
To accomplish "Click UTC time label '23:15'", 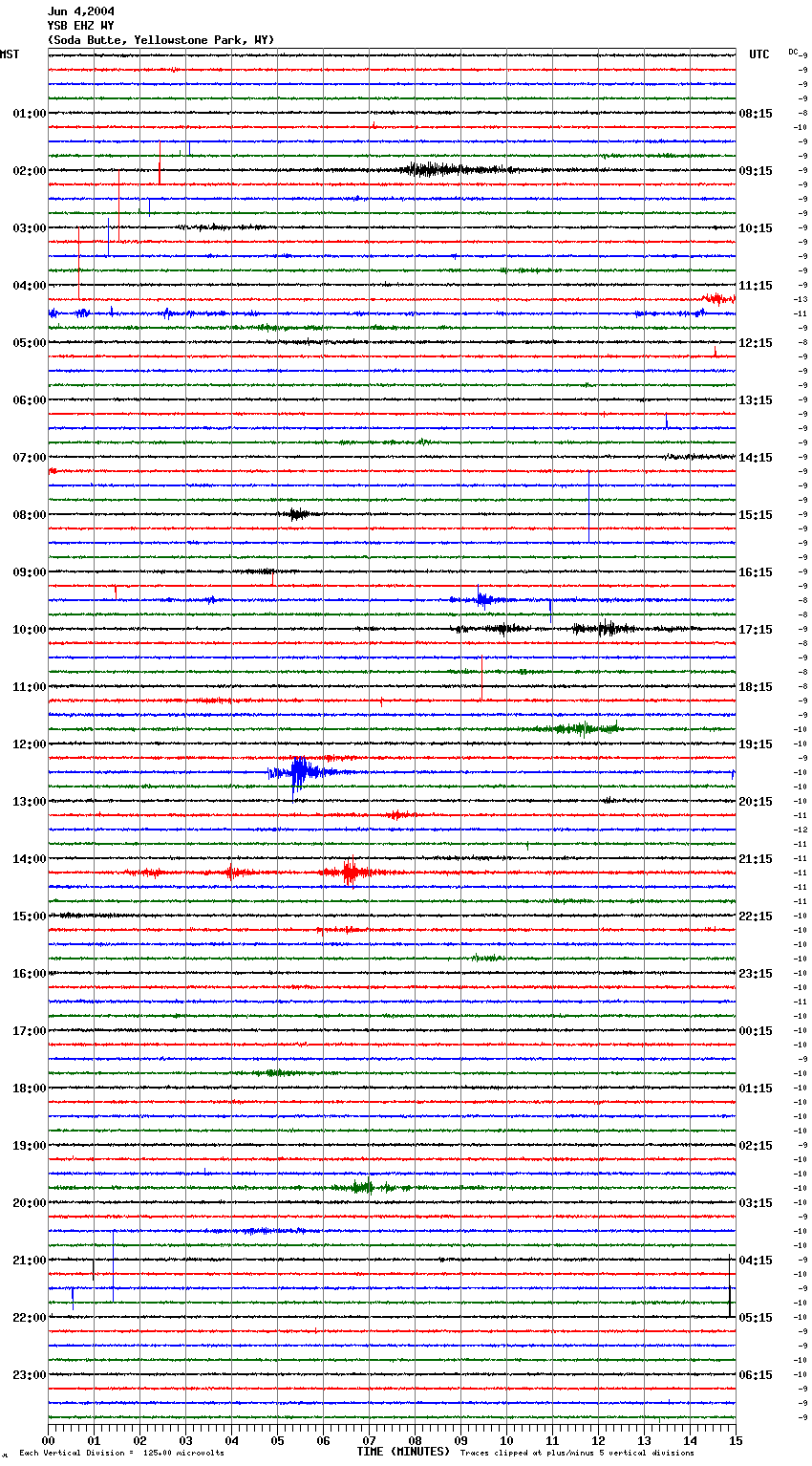I will (756, 974).
